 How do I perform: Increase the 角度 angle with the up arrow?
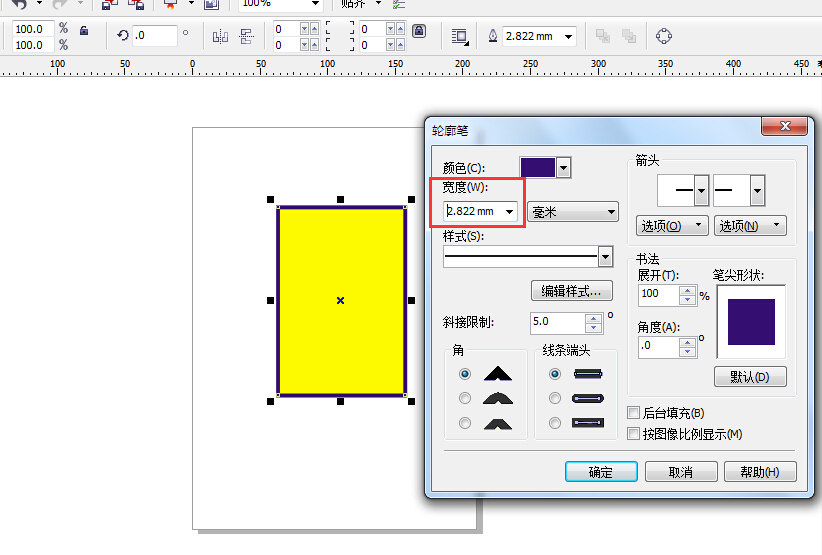point(687,343)
